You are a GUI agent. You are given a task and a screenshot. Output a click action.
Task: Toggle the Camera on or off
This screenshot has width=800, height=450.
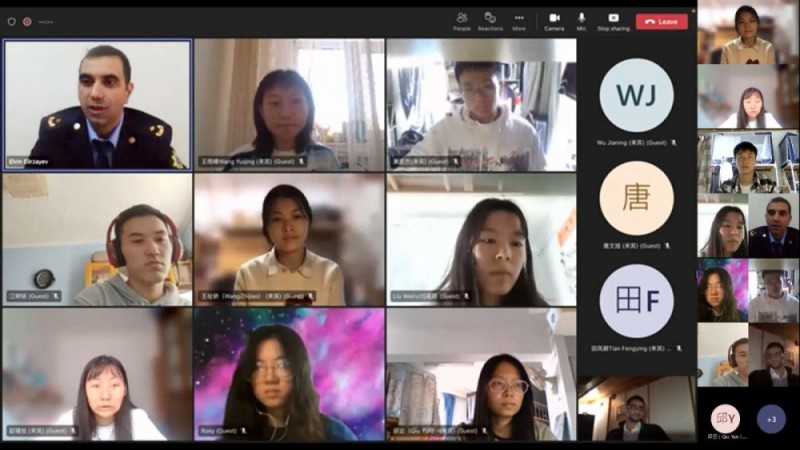click(x=554, y=20)
